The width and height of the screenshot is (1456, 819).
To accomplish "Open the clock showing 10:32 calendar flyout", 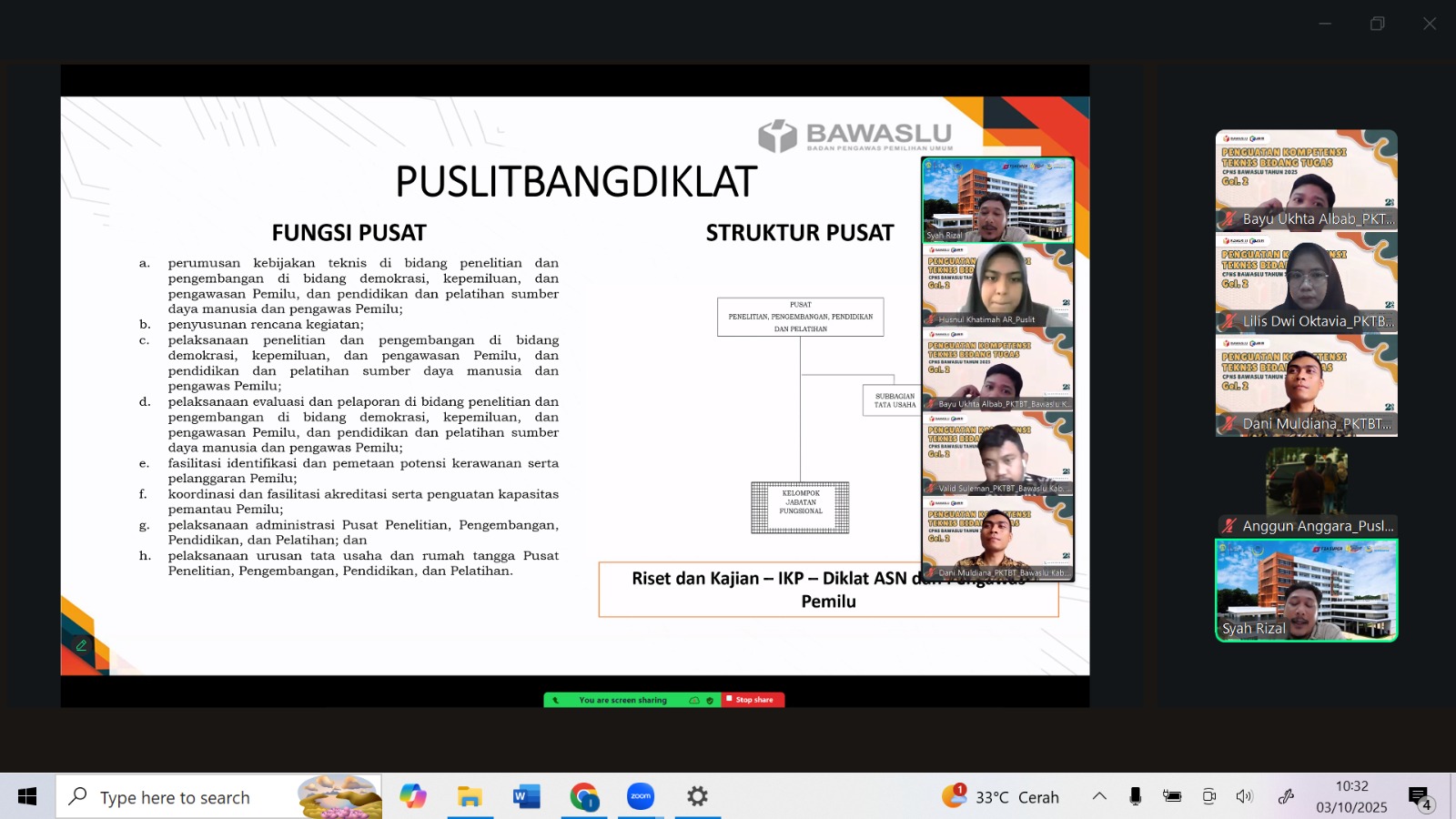I will [x=1351, y=797].
